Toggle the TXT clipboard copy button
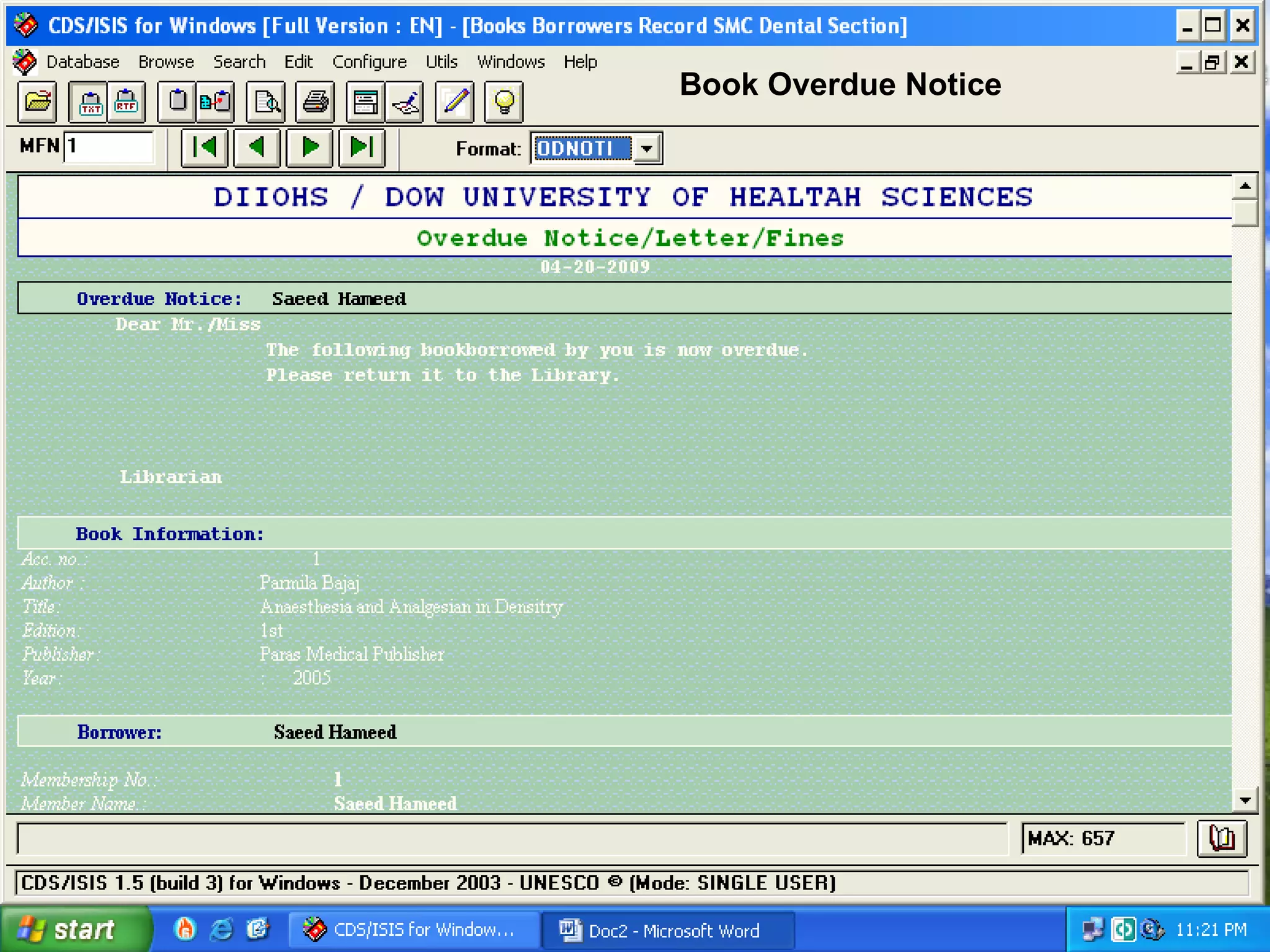Image resolution: width=1270 pixels, height=952 pixels. (x=91, y=102)
